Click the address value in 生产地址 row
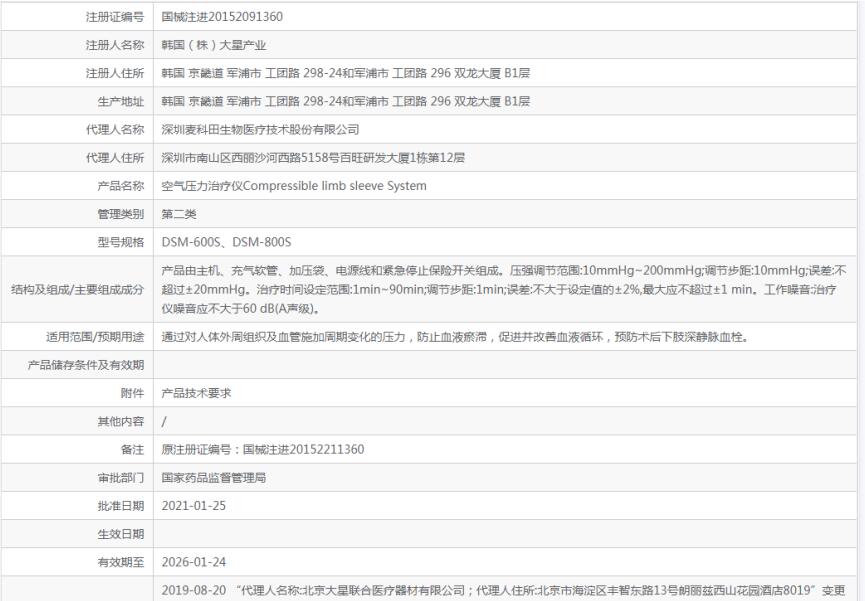 [345, 101]
